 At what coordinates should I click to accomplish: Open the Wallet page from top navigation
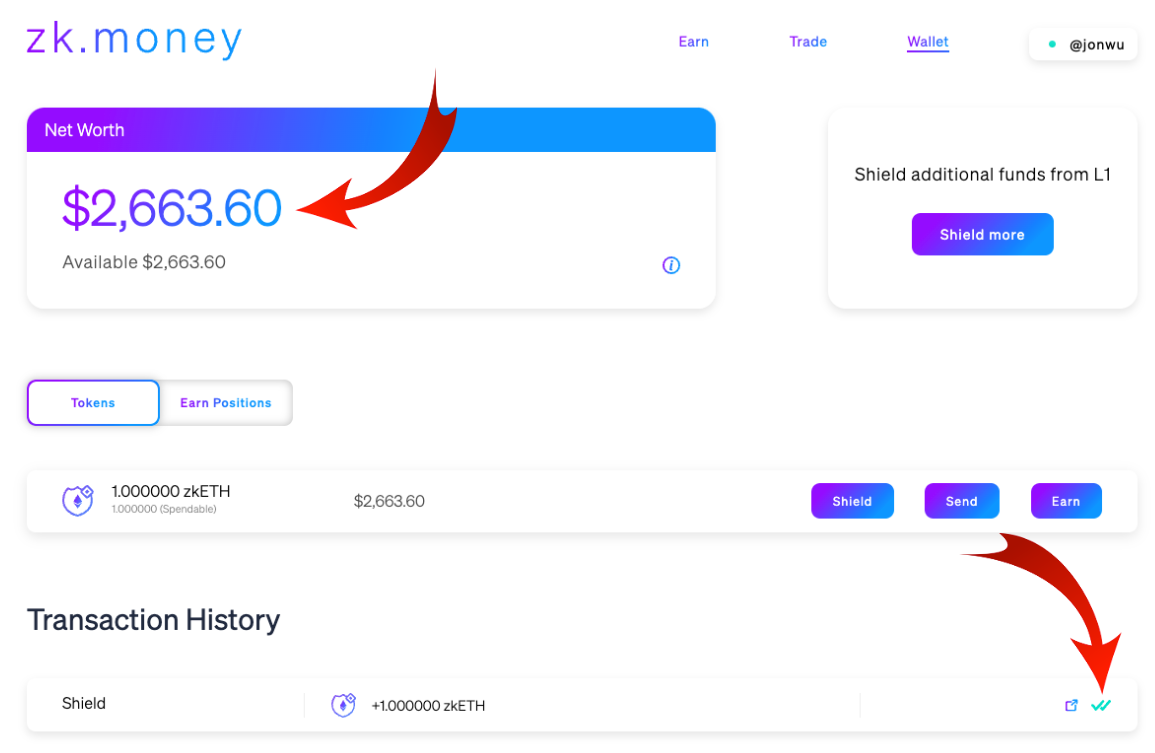927,42
